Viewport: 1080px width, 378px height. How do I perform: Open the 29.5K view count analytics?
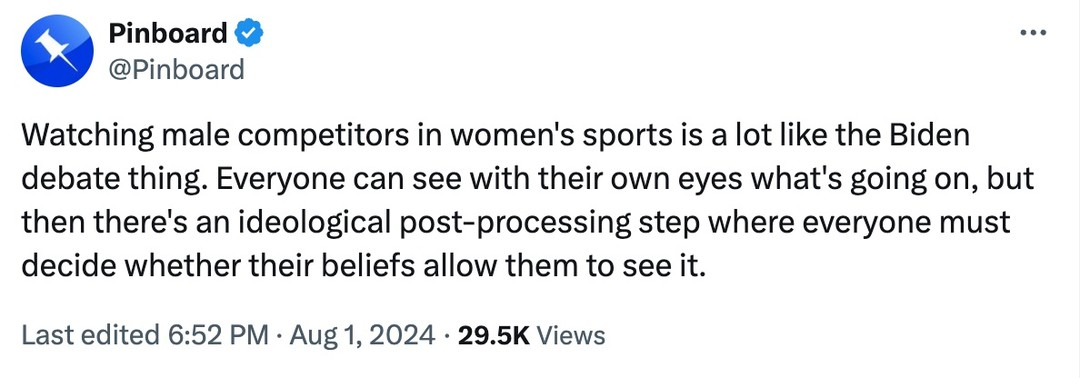click(492, 335)
